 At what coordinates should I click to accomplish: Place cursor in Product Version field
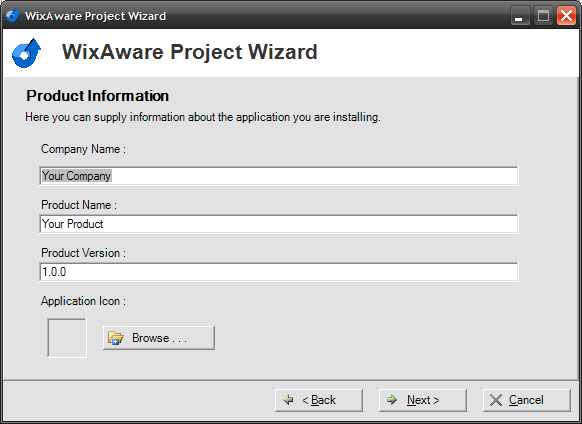[279, 272]
